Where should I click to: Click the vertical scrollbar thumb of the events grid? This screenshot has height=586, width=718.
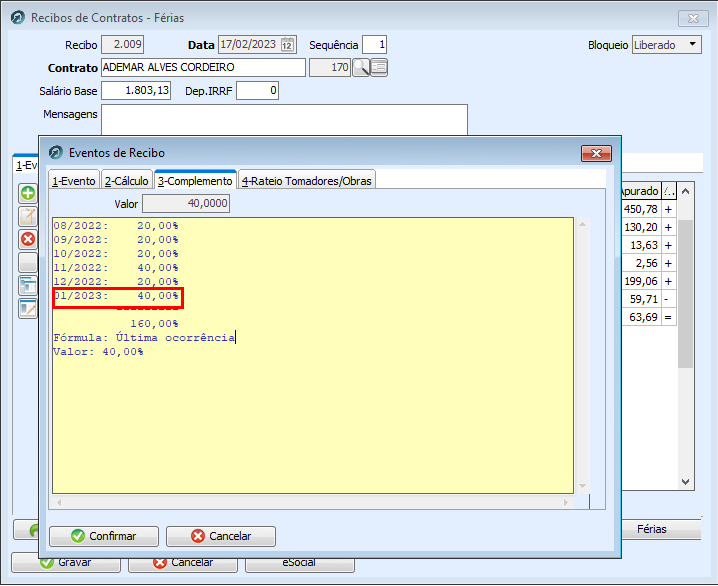click(685, 293)
